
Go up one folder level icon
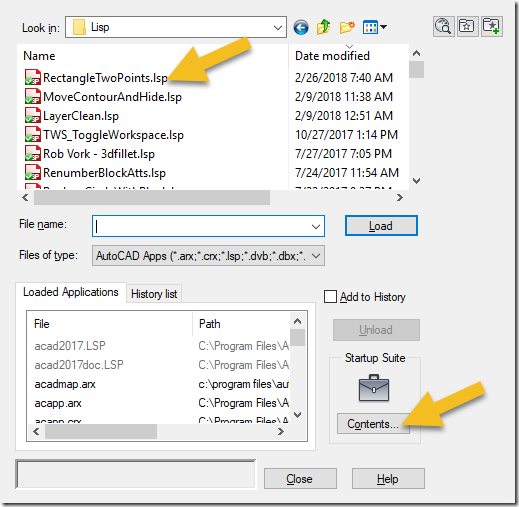pyautogui.click(x=323, y=27)
